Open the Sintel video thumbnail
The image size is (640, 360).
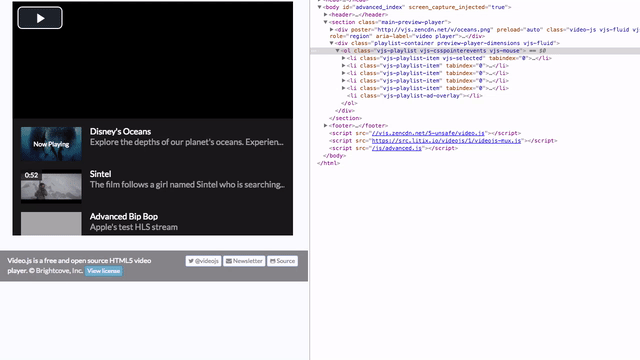pyautogui.click(x=51, y=186)
